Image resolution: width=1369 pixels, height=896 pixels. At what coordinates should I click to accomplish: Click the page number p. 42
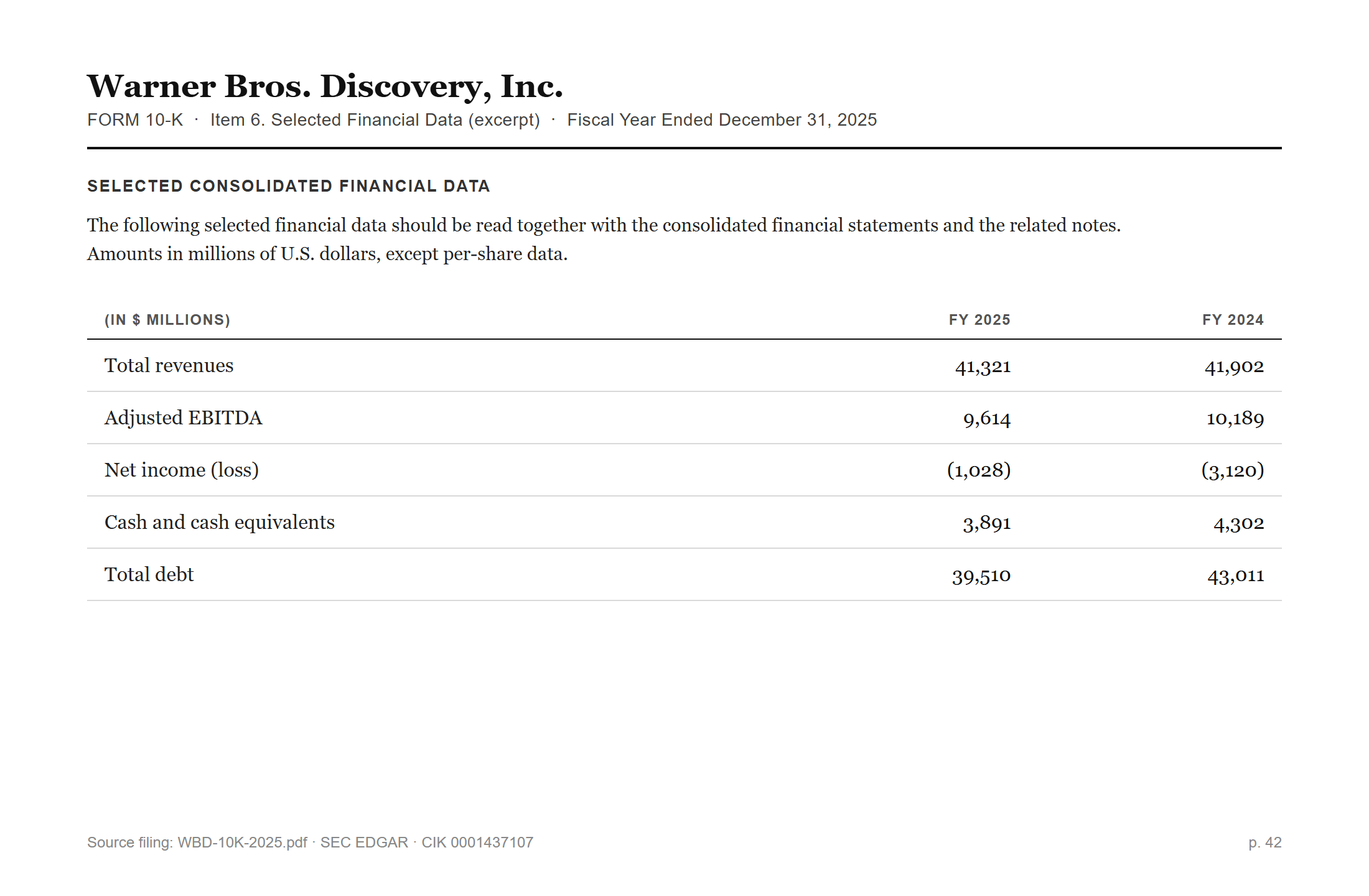coord(1265,842)
